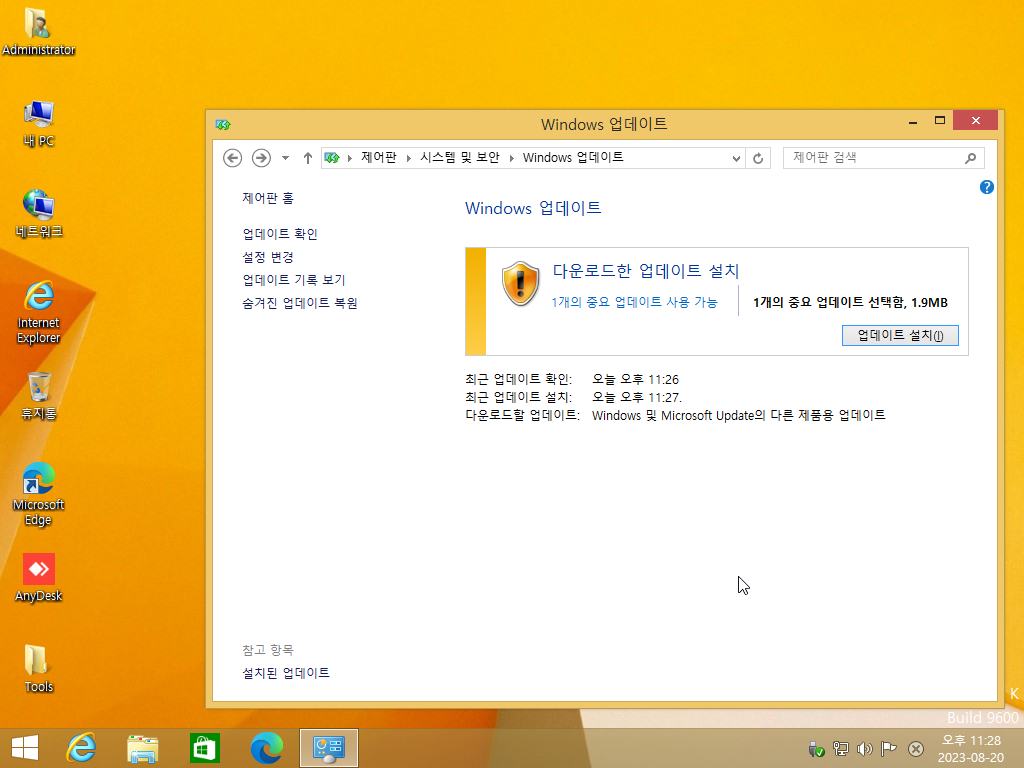The height and width of the screenshot is (768, 1024).
Task: Go up one level with the up arrow
Action: pos(308,158)
